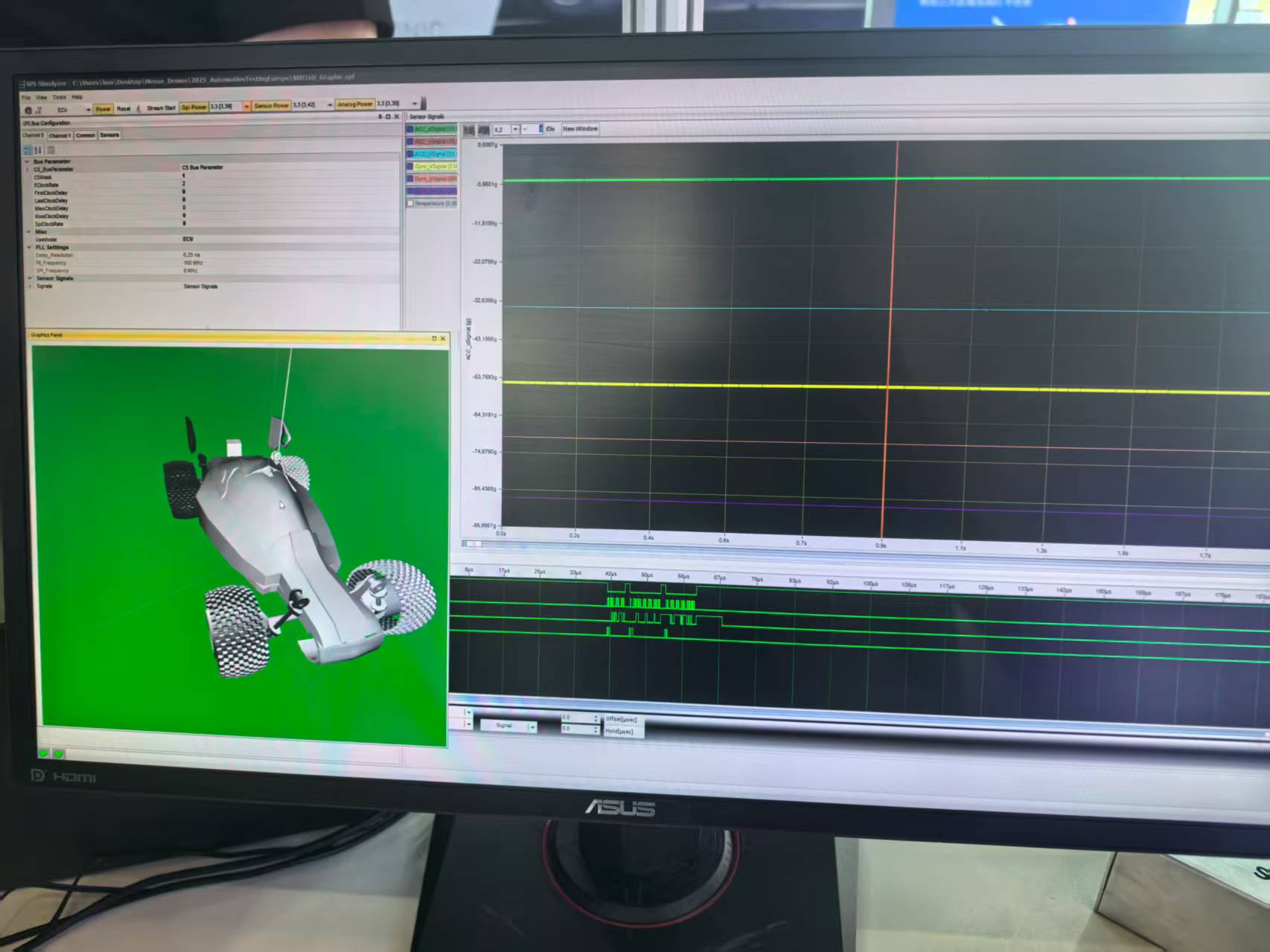Click the yellow Power button

(x=103, y=109)
